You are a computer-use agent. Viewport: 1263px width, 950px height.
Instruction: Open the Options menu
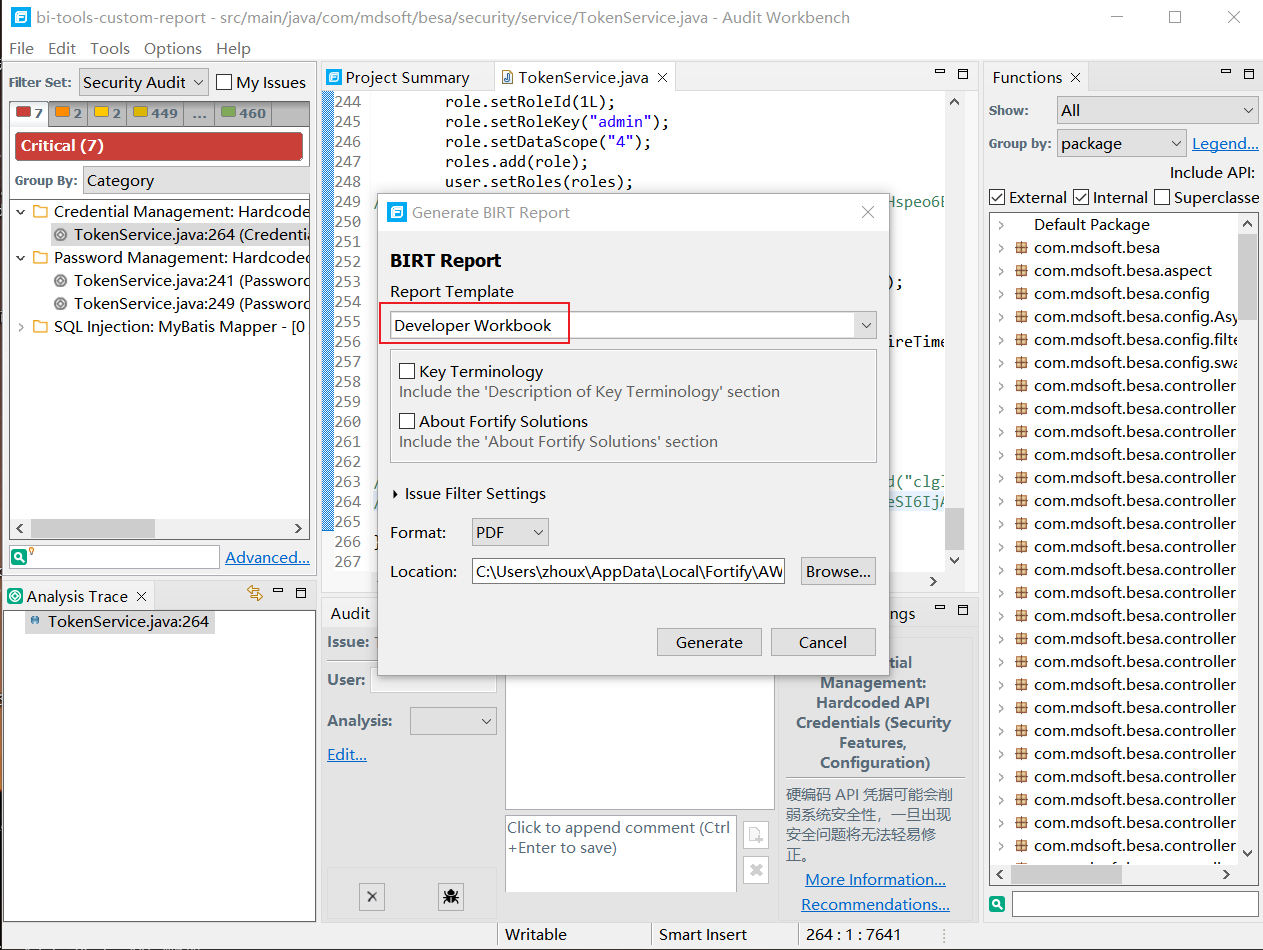tap(173, 48)
